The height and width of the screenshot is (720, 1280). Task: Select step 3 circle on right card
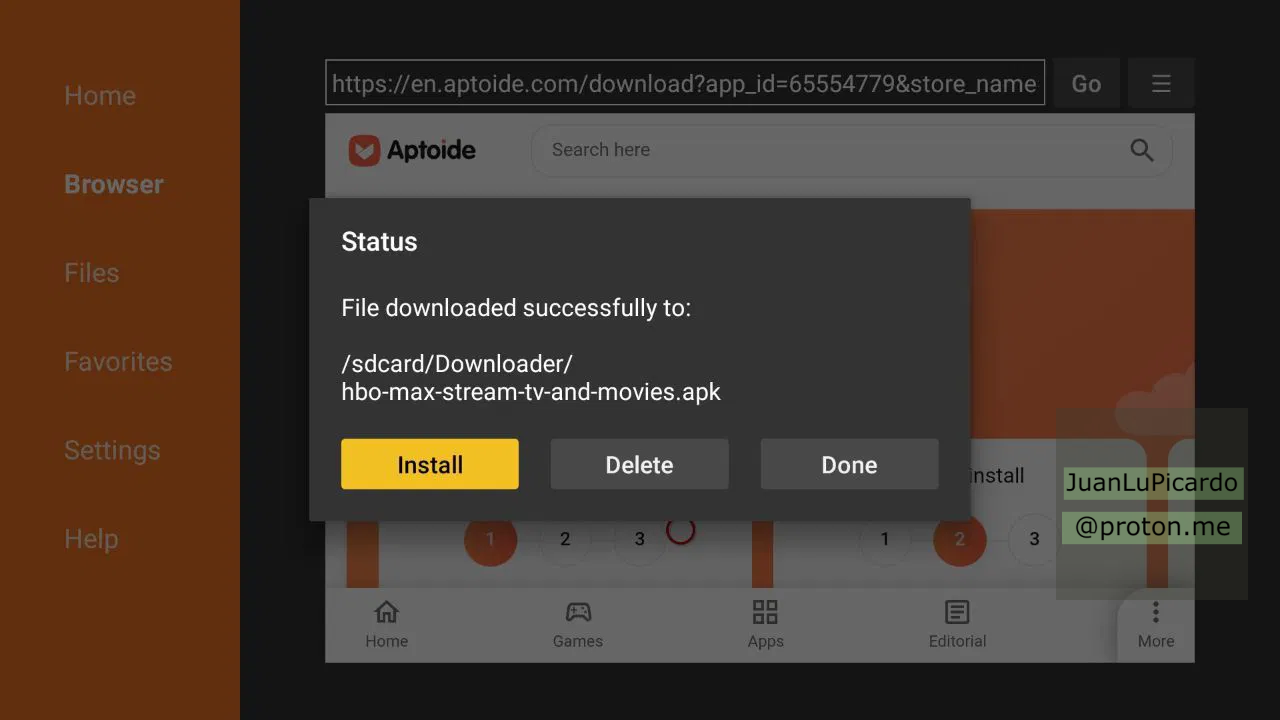(1034, 539)
